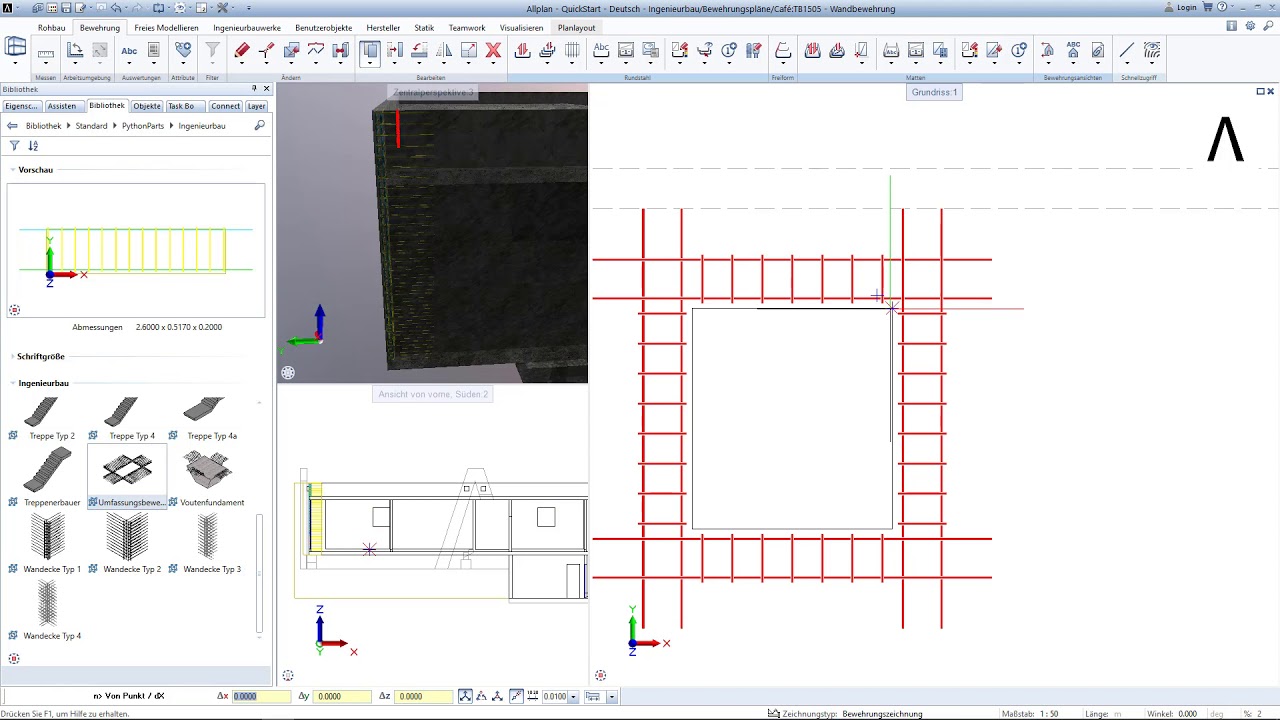Switch to the Objekte palette tab
The image size is (1280, 720).
click(x=147, y=106)
